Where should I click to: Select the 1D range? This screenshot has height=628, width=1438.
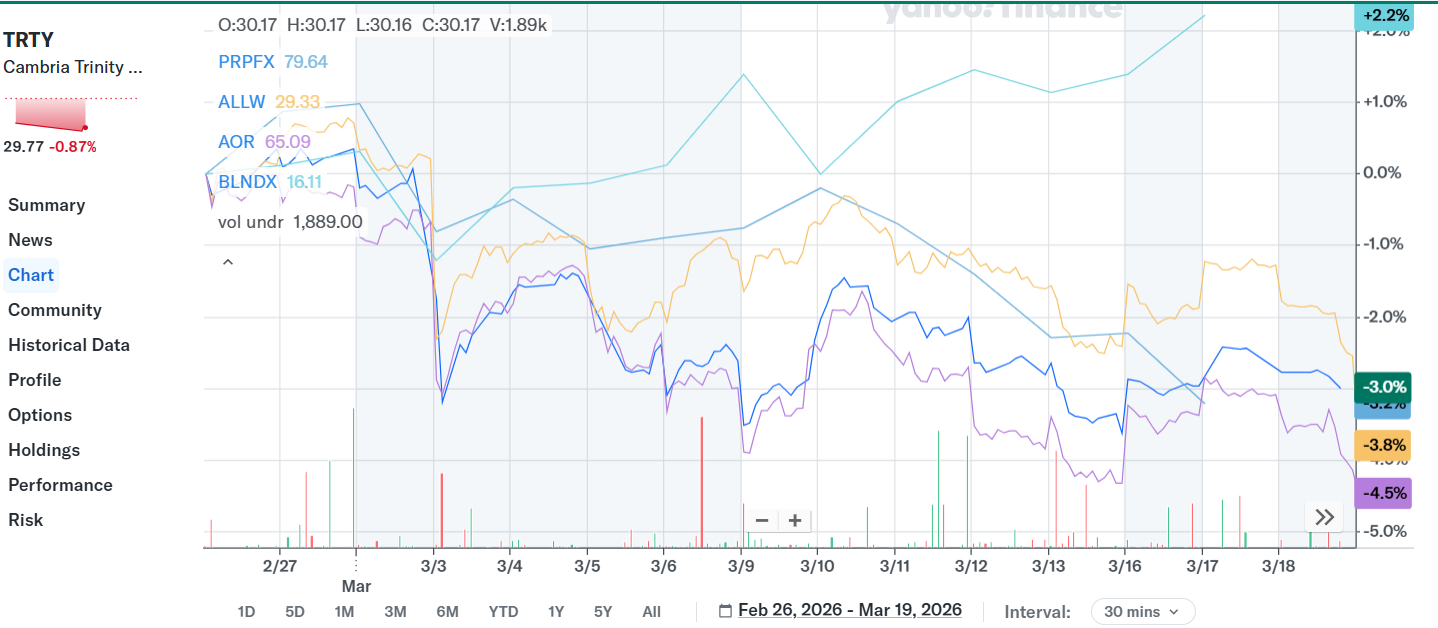(x=246, y=611)
